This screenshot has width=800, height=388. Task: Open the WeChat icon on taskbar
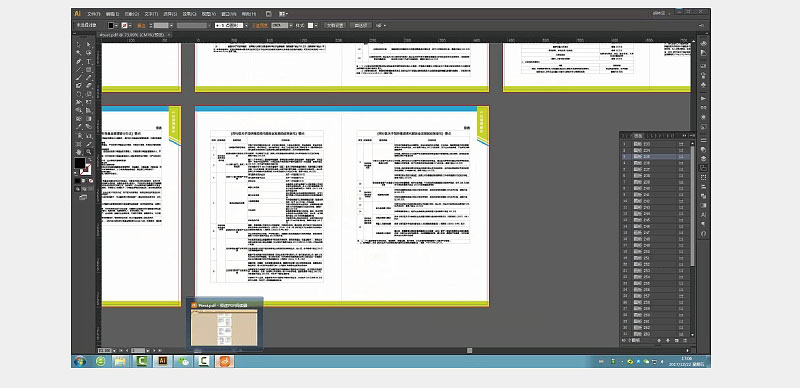[183, 361]
